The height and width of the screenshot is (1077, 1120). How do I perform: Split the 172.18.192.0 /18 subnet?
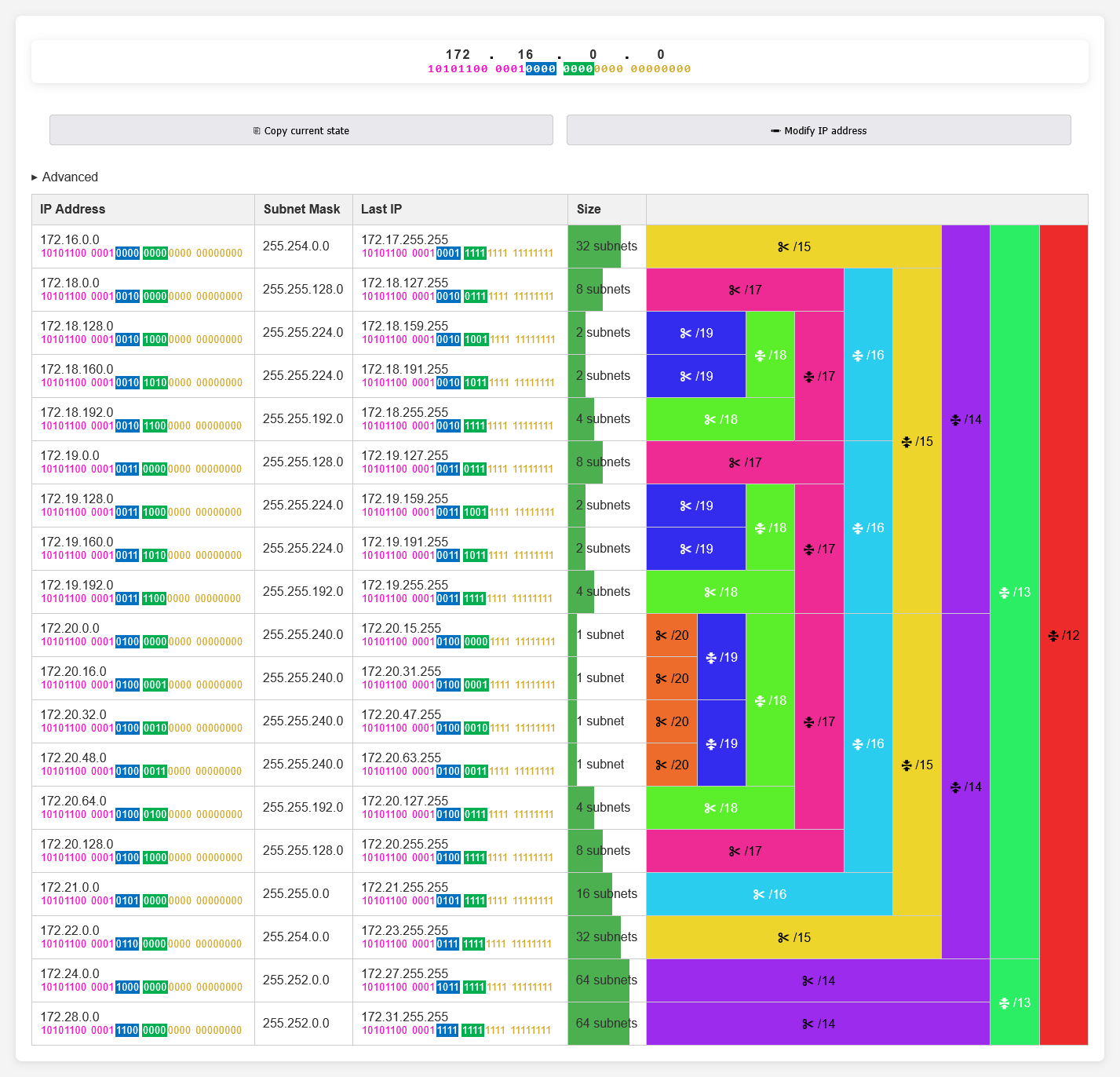(721, 419)
